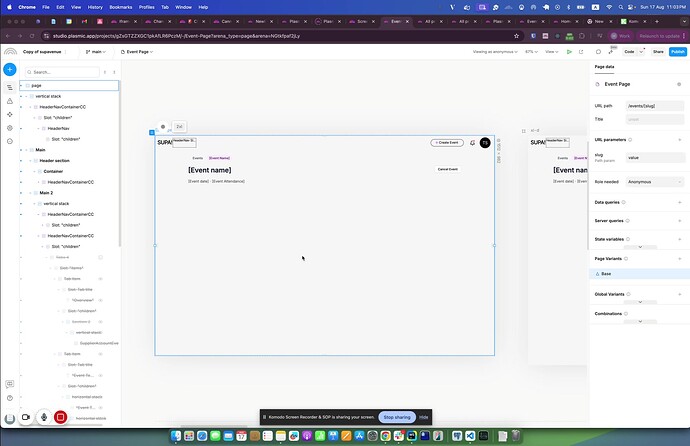Screen dimensions: 690x446
Task: Toggle the recorder camera button
Action: (x=25, y=417)
